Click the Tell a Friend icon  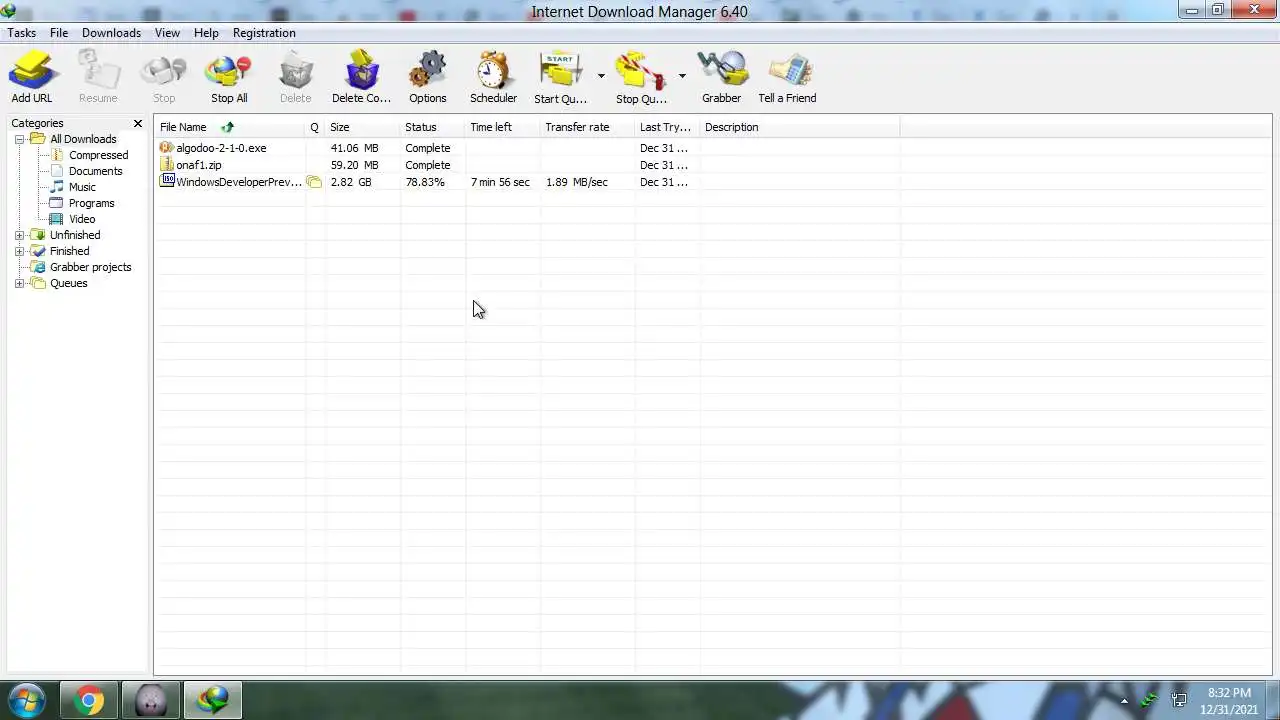coord(787,77)
